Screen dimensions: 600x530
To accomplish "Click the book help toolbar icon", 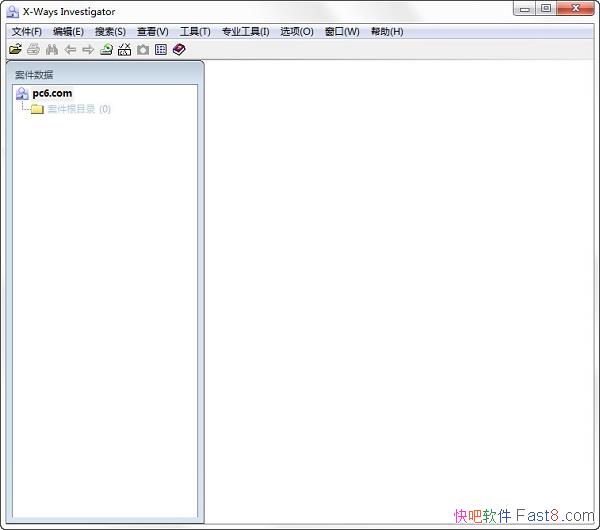I will pyautogui.click(x=179, y=49).
